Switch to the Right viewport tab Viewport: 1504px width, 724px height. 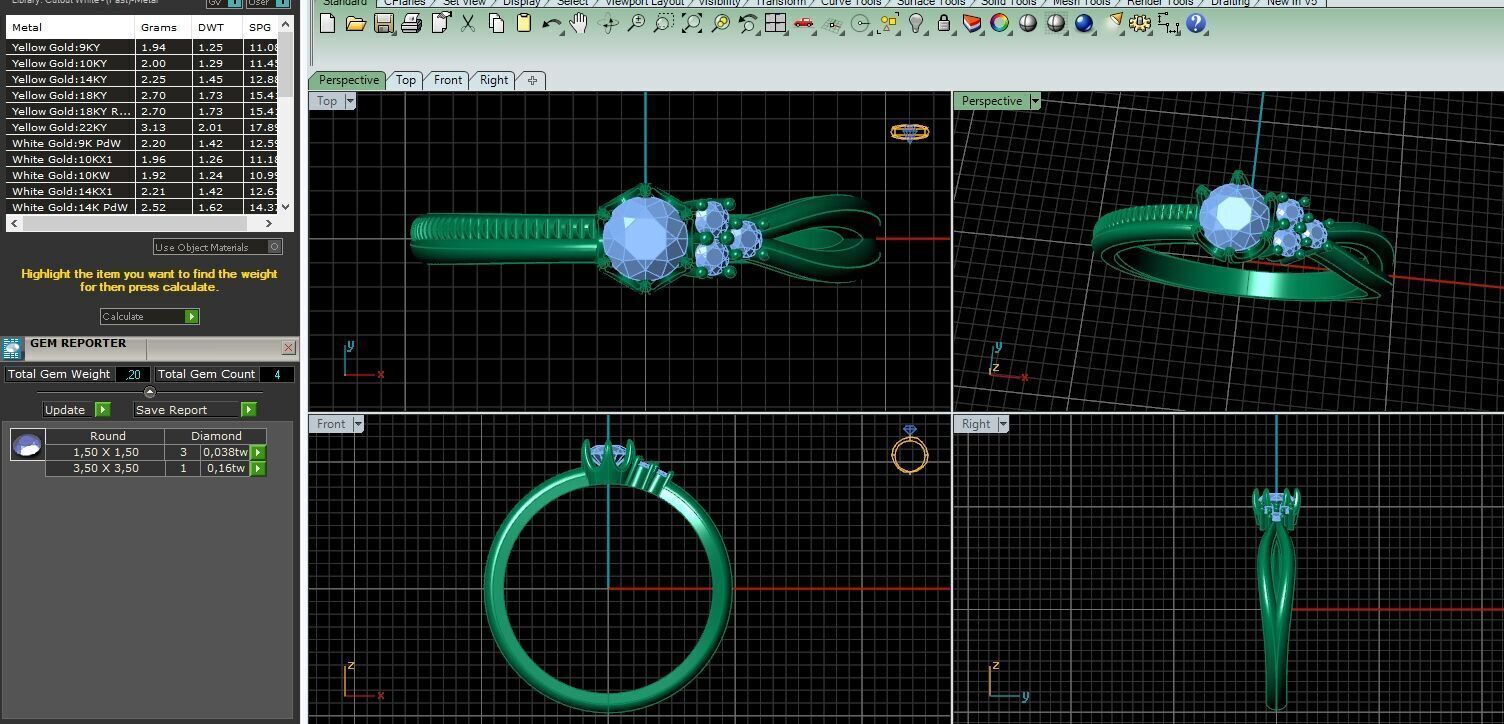click(494, 80)
